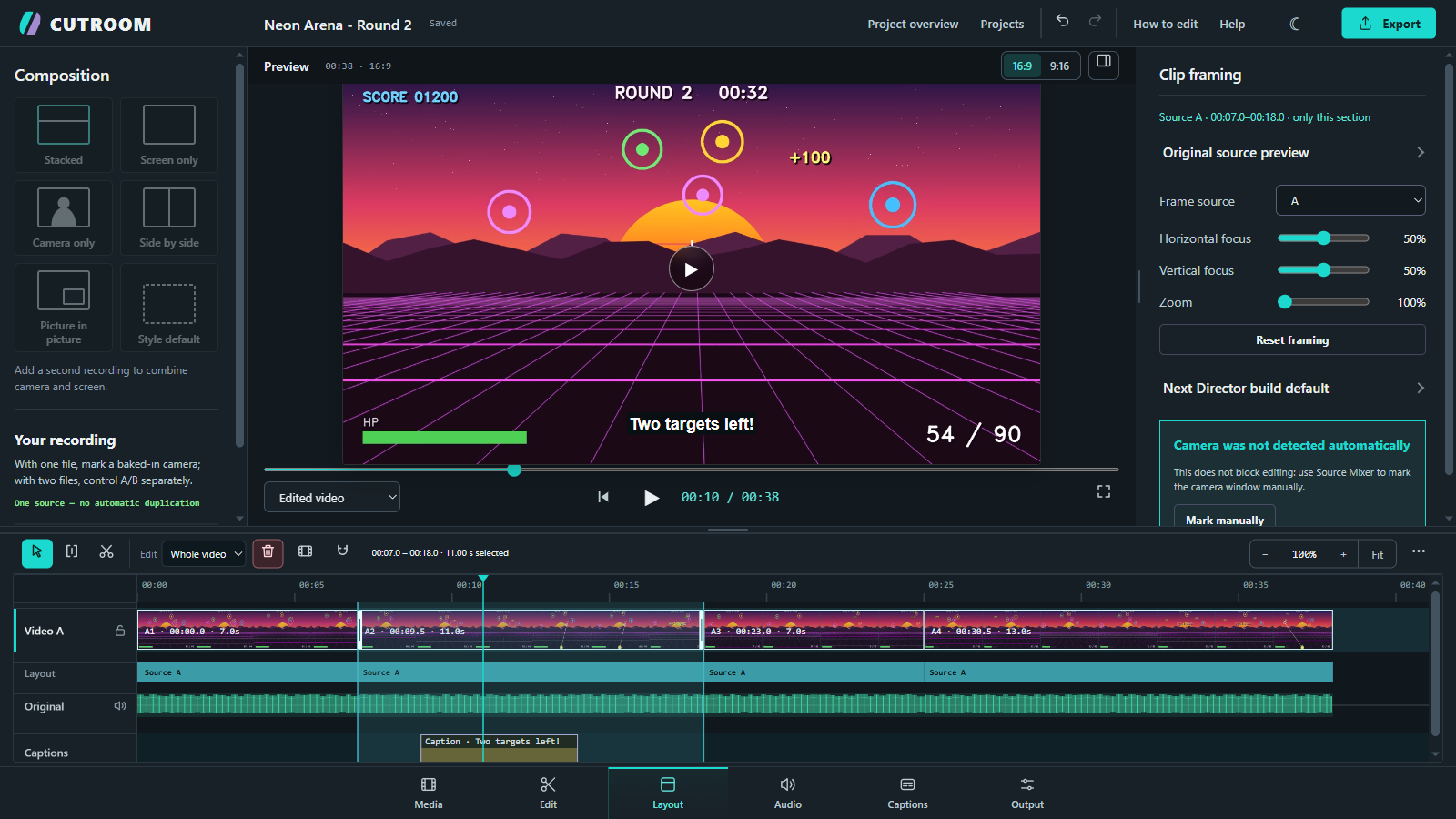This screenshot has height=819, width=1456.
Task: Open the Media tab
Action: coord(429,793)
